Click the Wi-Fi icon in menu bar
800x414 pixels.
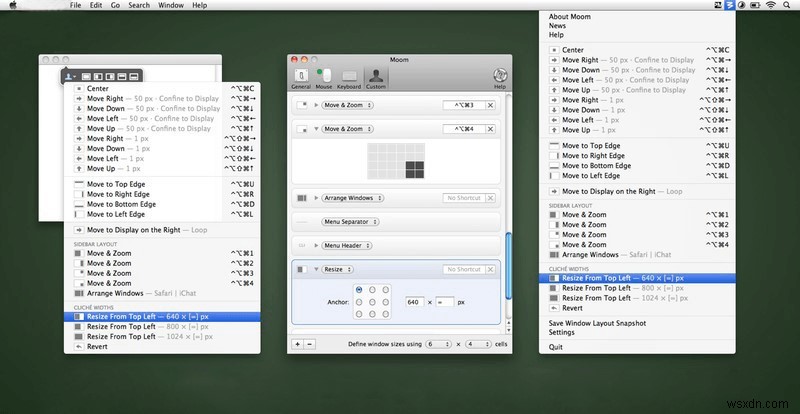coord(770,6)
